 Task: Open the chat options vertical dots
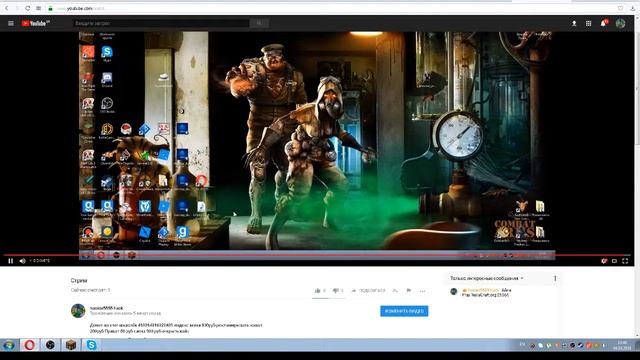[x=555, y=278]
